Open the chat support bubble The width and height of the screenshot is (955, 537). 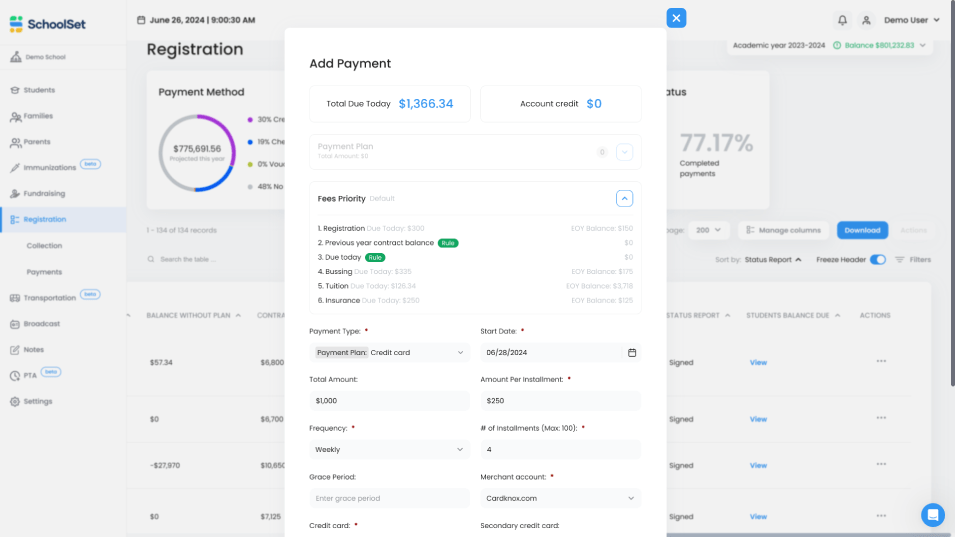pos(932,515)
